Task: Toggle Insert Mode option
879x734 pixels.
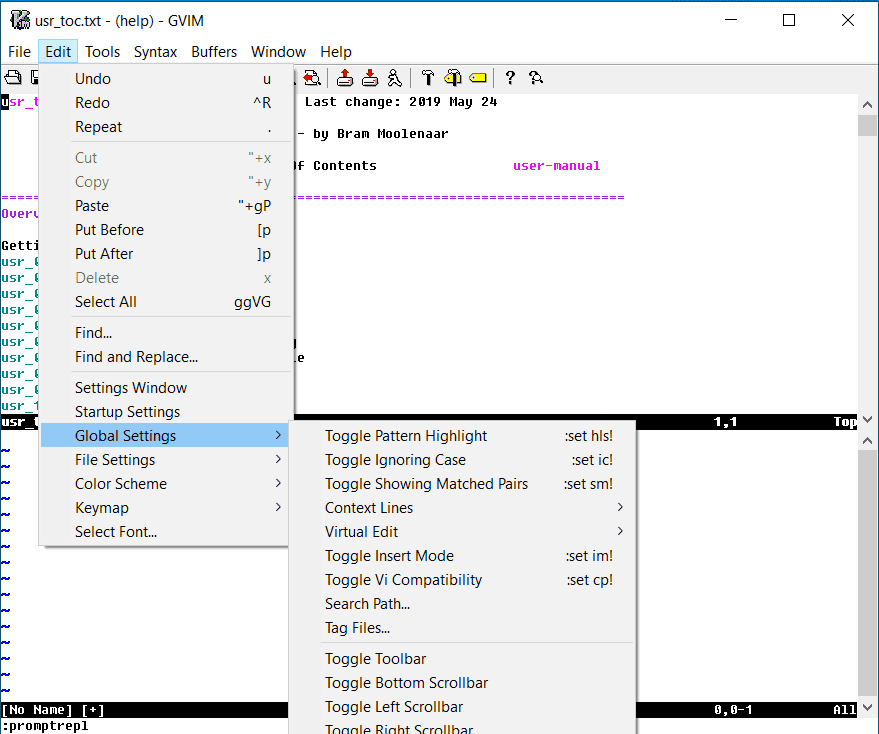Action: pos(463,556)
